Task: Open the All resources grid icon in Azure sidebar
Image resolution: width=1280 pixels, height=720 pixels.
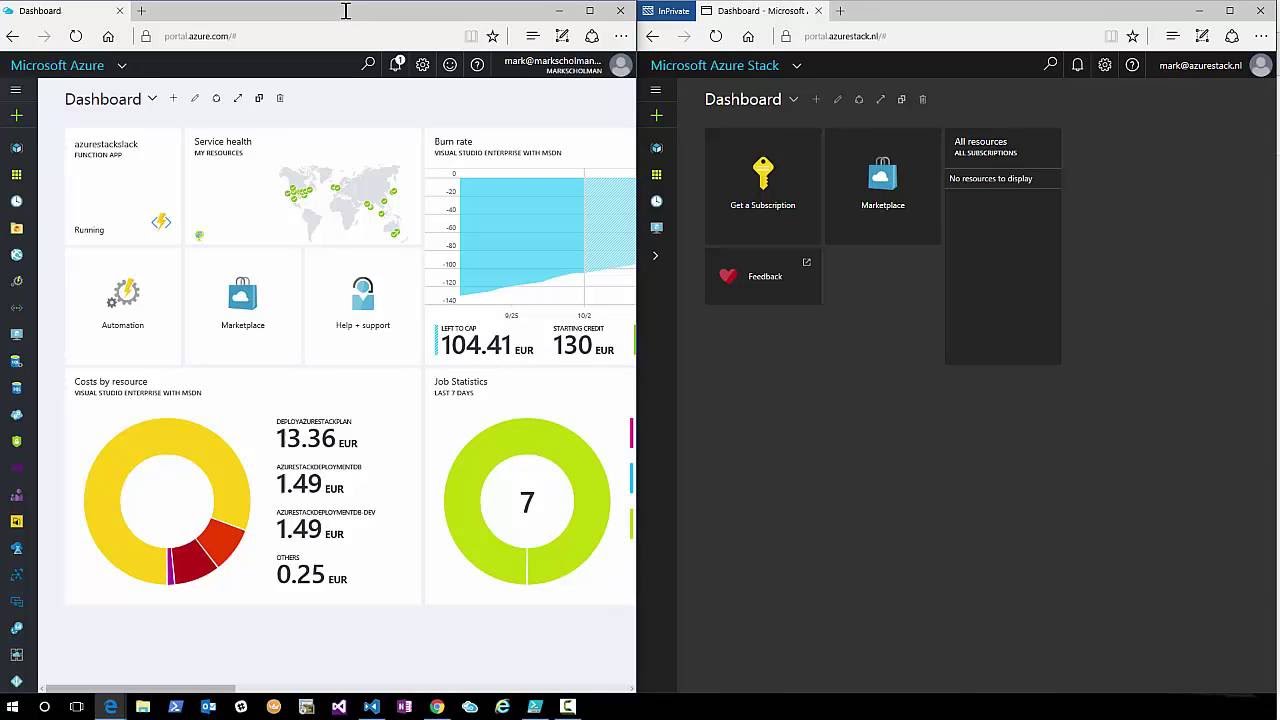Action: pos(16,175)
